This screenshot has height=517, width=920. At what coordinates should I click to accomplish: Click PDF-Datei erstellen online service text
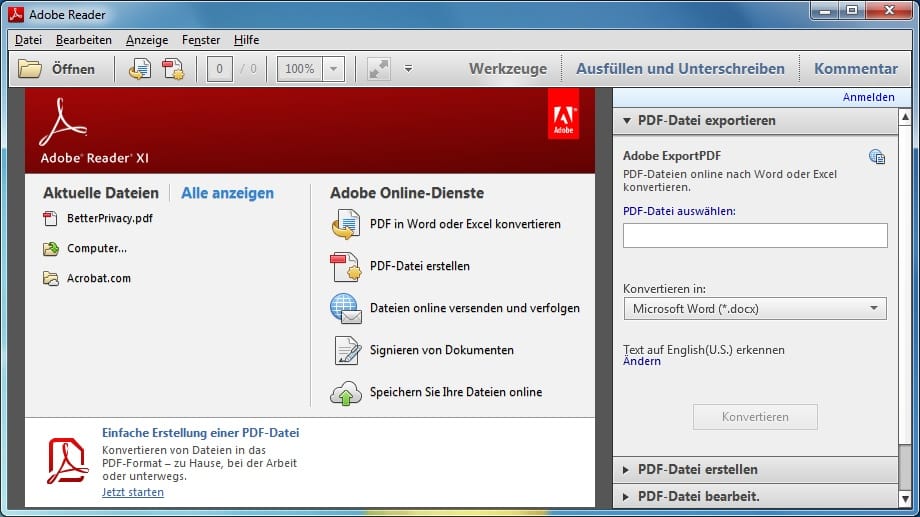click(x=420, y=266)
